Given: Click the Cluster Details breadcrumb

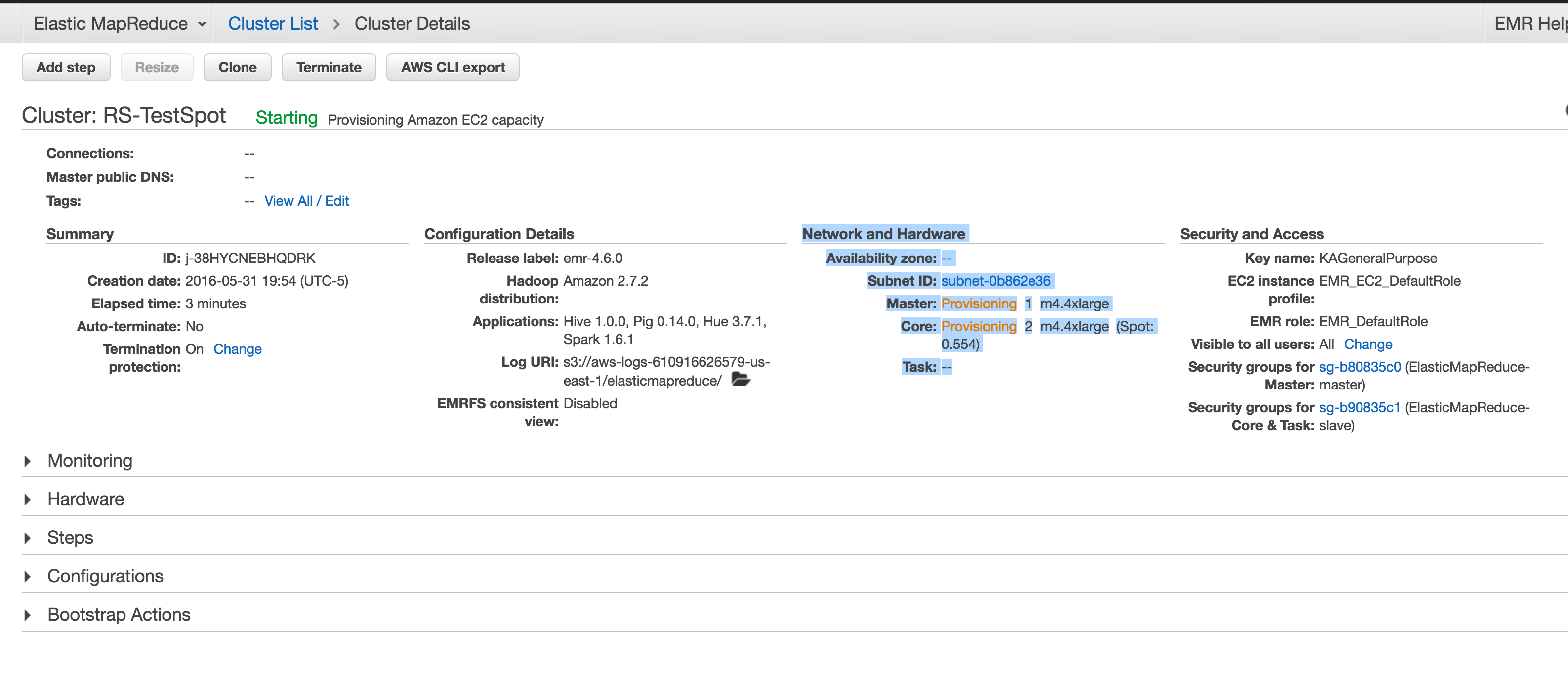Looking at the screenshot, I should click(x=412, y=24).
